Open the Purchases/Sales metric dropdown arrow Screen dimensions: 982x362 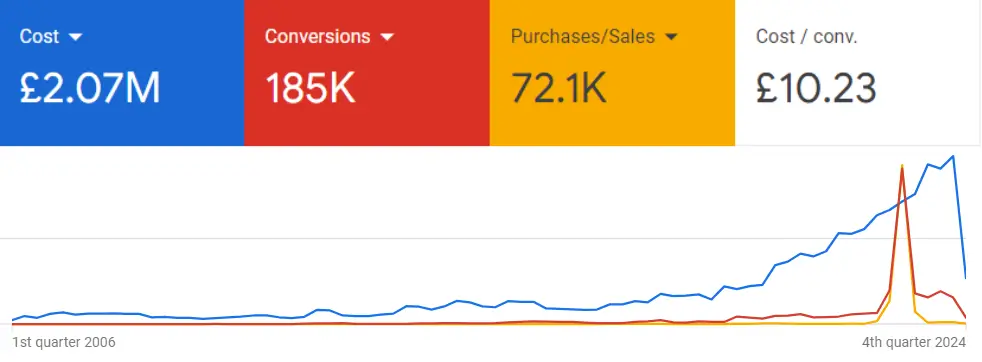pyautogui.click(x=671, y=38)
